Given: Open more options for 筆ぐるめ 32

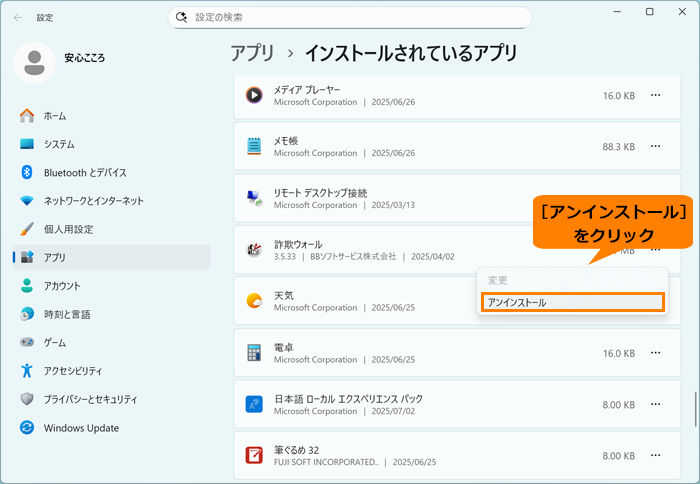Looking at the screenshot, I should pos(655,455).
